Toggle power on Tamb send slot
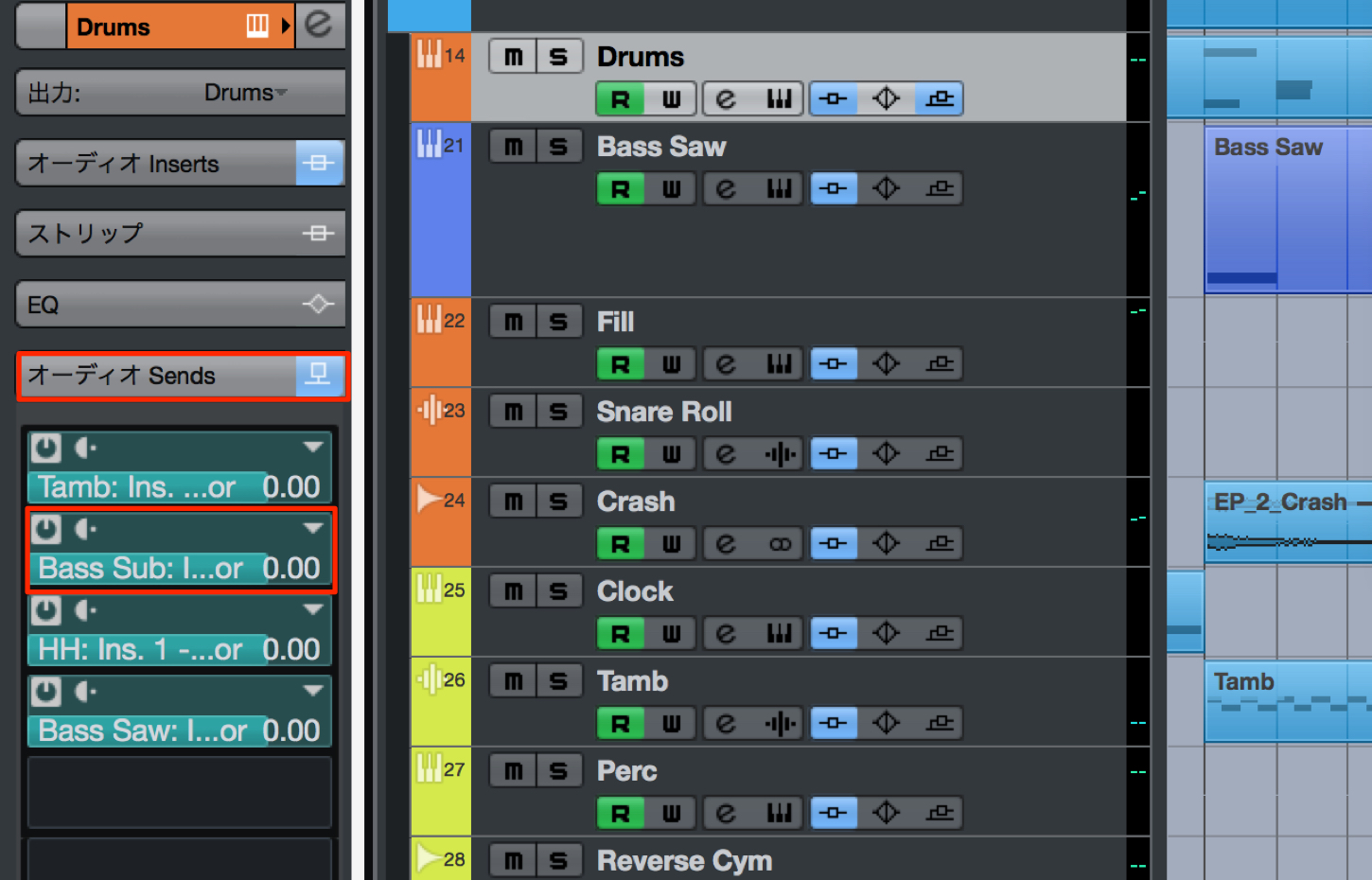The width and height of the screenshot is (1372, 880). click(x=46, y=448)
